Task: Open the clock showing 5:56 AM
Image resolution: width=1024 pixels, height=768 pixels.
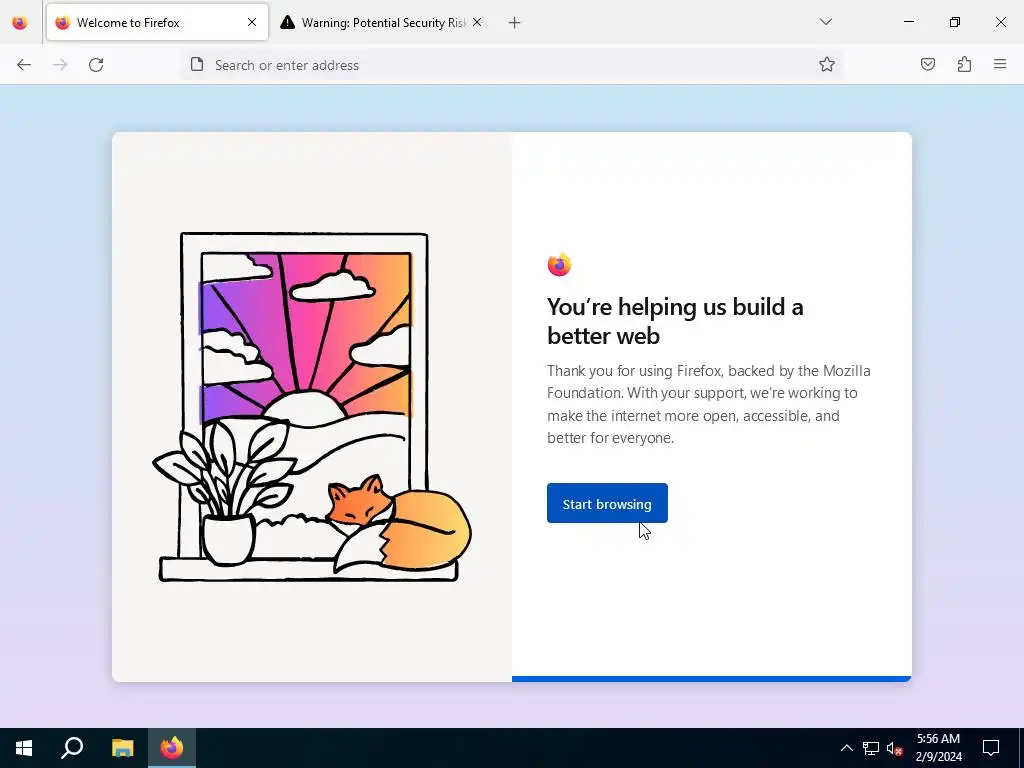Action: click(938, 748)
